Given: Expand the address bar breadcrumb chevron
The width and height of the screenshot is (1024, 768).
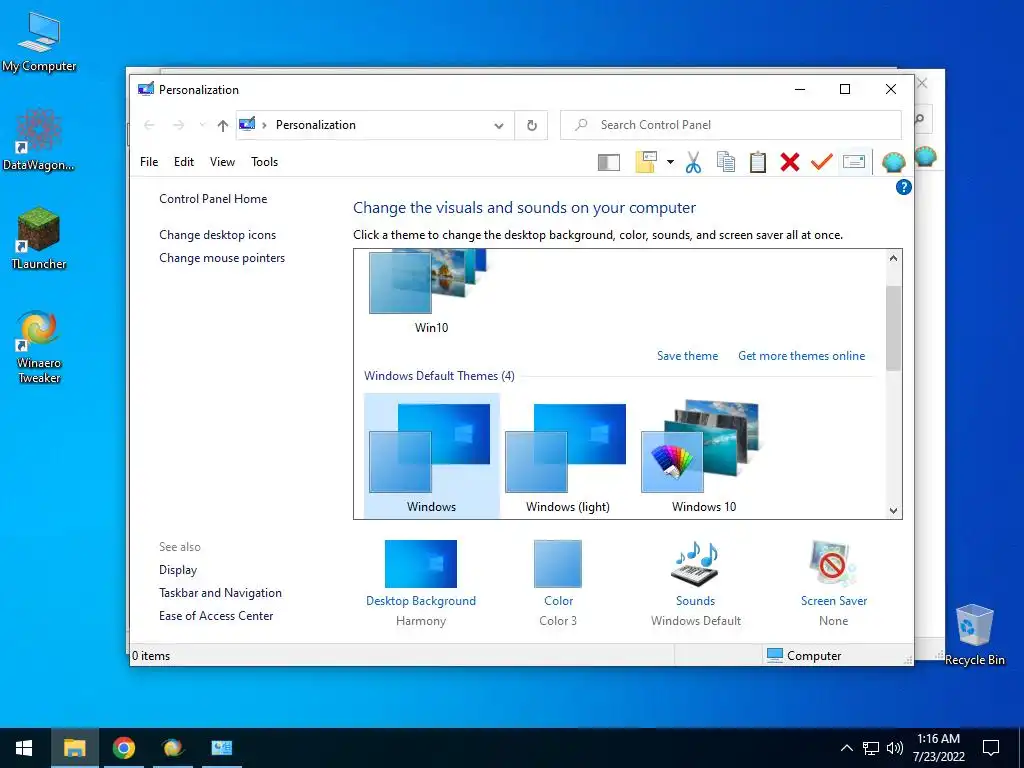Looking at the screenshot, I should point(264,125).
